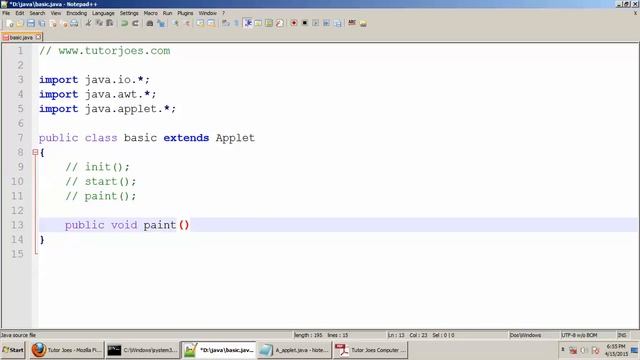Toggle Synchronize Vertical Scrolling
The height and width of the screenshot is (360, 640).
pyautogui.click(x=200, y=23)
